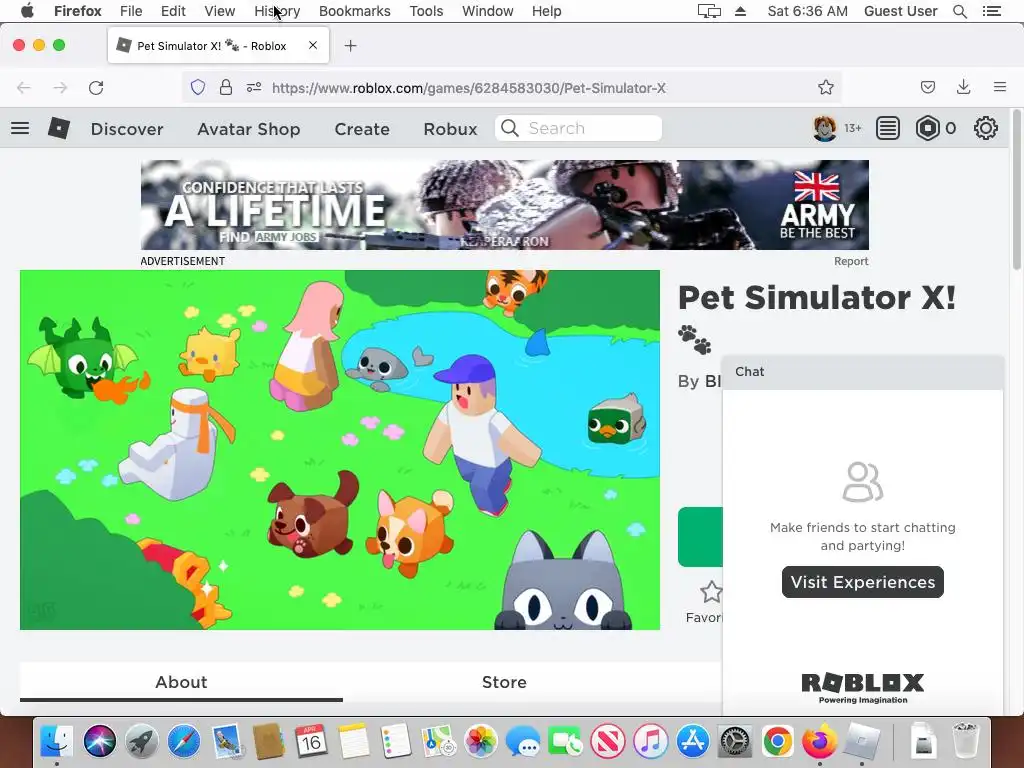Click the search magnifier icon in Roblox
The image size is (1024, 768).
click(510, 128)
